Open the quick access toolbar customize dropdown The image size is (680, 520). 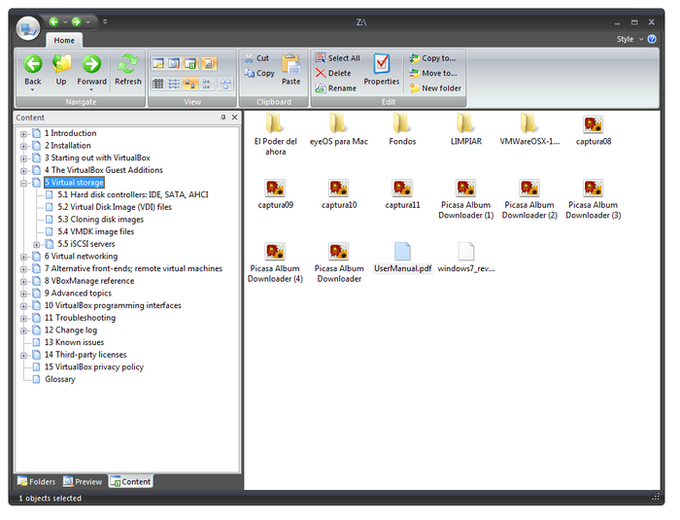(105, 22)
